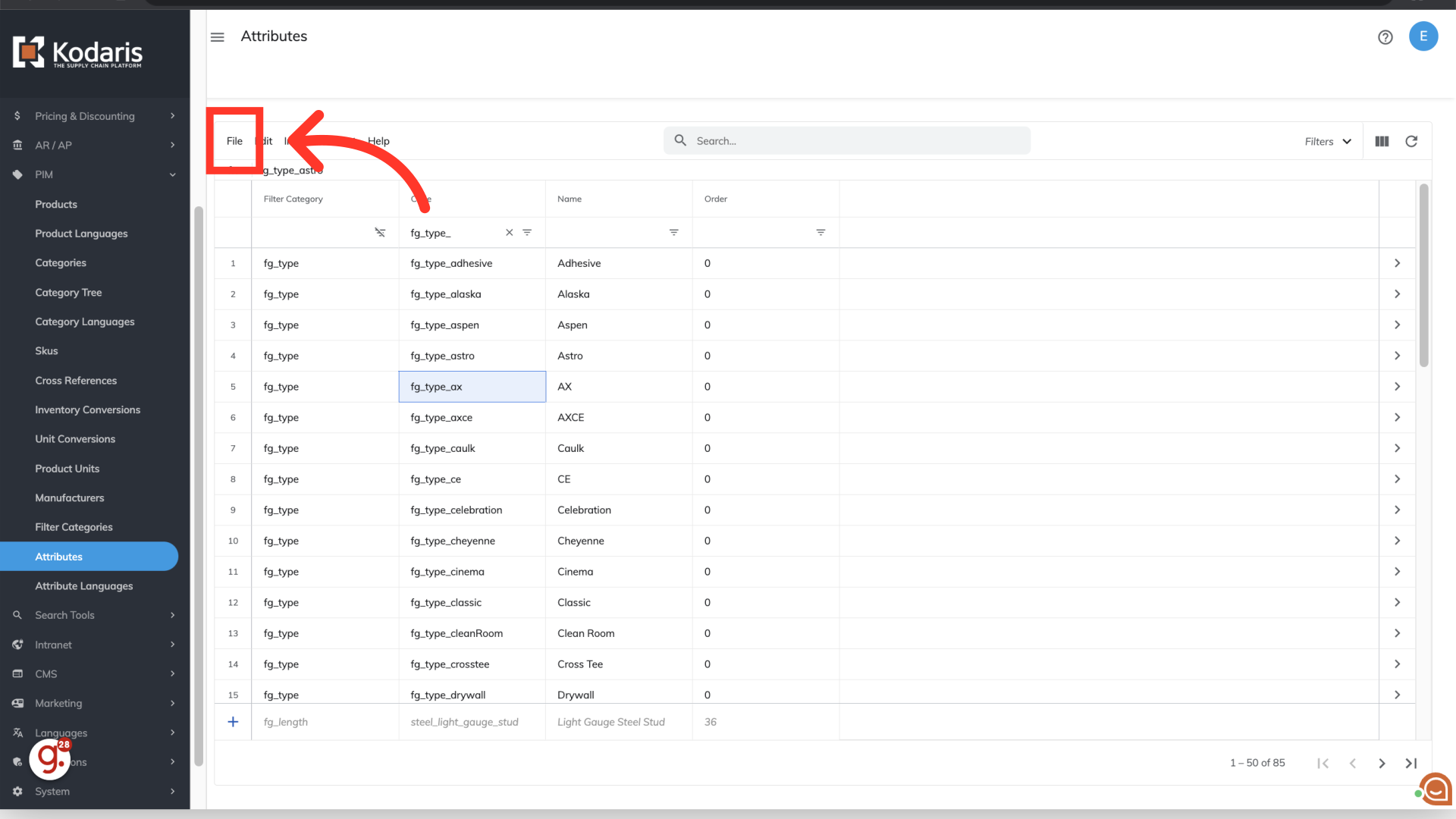The height and width of the screenshot is (819, 1456).
Task: Click the plus icon to add row
Action: point(233,722)
